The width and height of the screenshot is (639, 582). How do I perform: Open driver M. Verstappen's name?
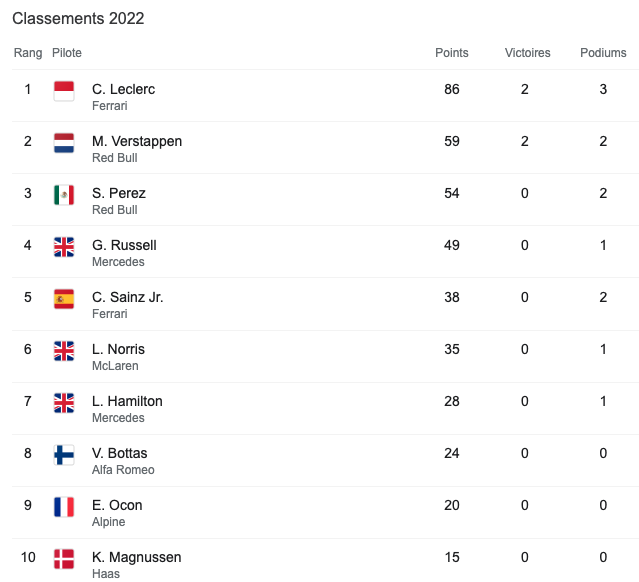click(137, 141)
